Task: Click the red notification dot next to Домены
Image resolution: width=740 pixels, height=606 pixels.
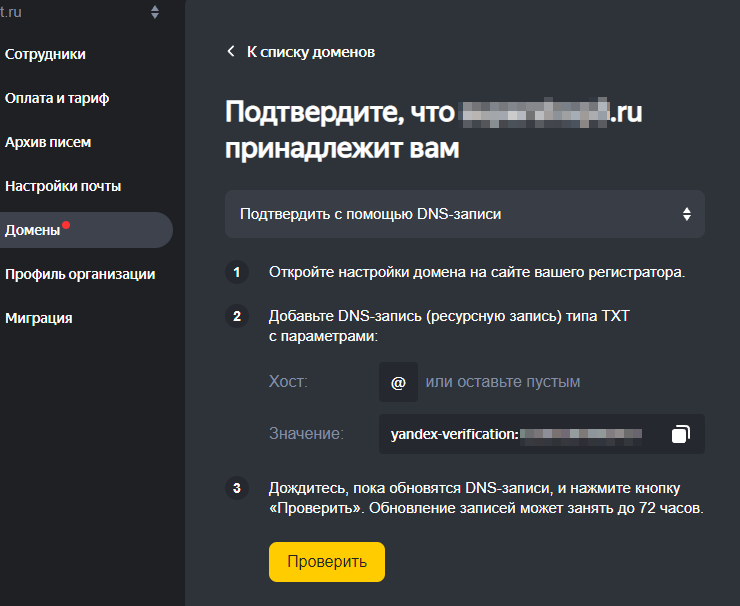Action: [66, 224]
